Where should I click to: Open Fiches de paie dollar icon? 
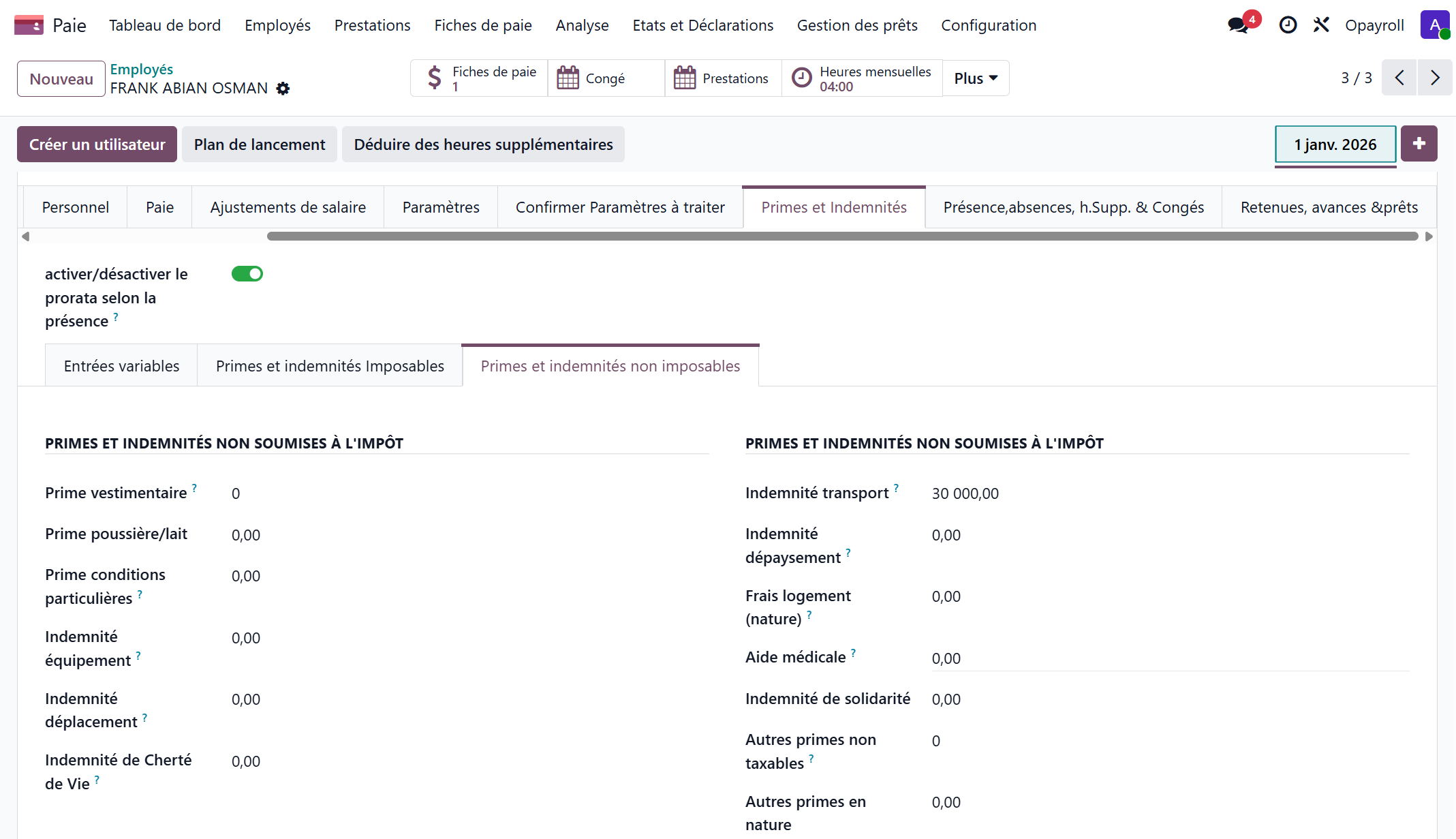(x=435, y=78)
